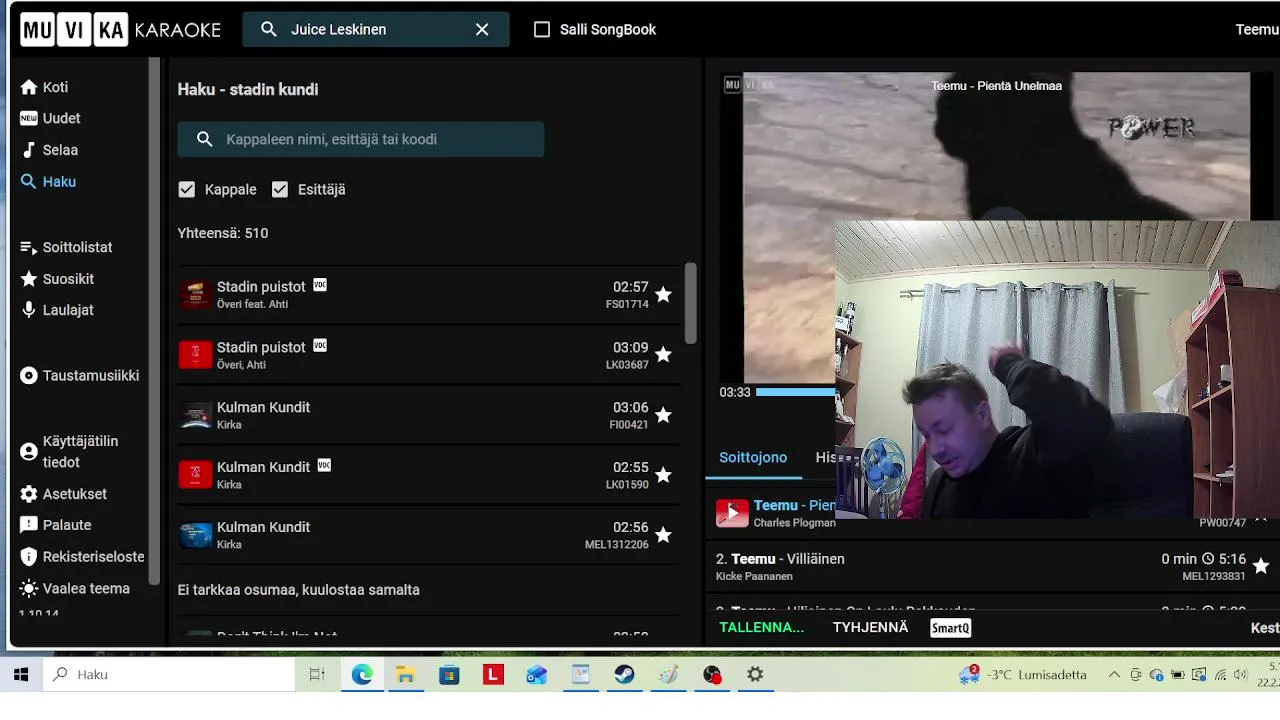
Task: Open the Selaa browse section
Action: (x=49, y=150)
